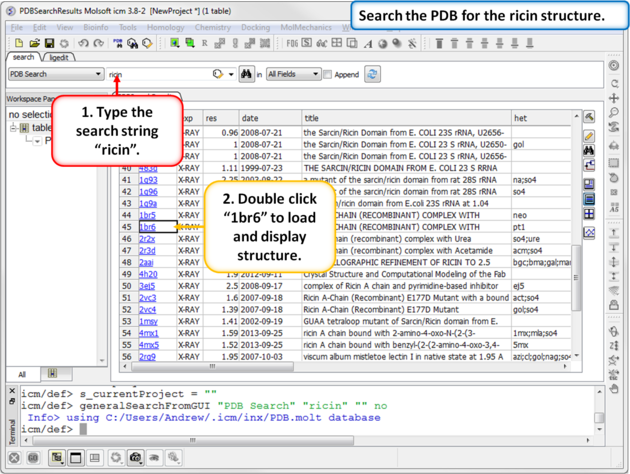630x474 pixels.
Task: Click the binoculars search icon
Action: 247,74
